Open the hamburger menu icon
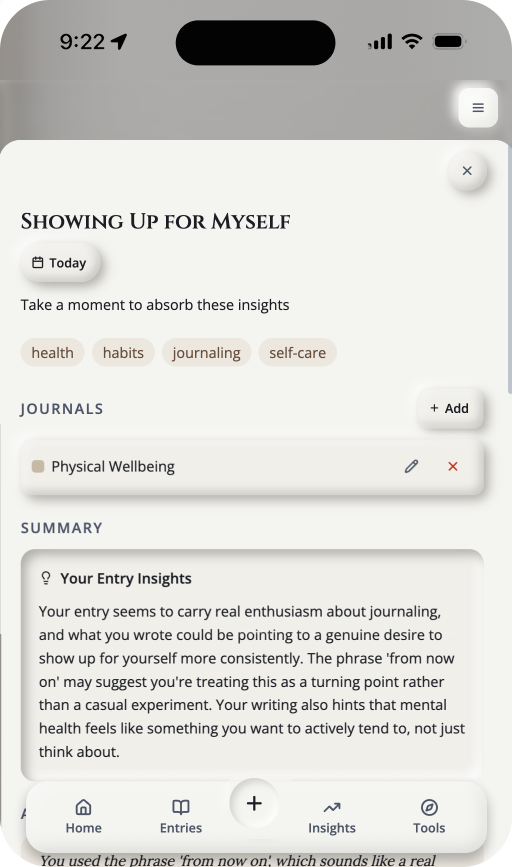This screenshot has height=867, width=512. (x=478, y=108)
